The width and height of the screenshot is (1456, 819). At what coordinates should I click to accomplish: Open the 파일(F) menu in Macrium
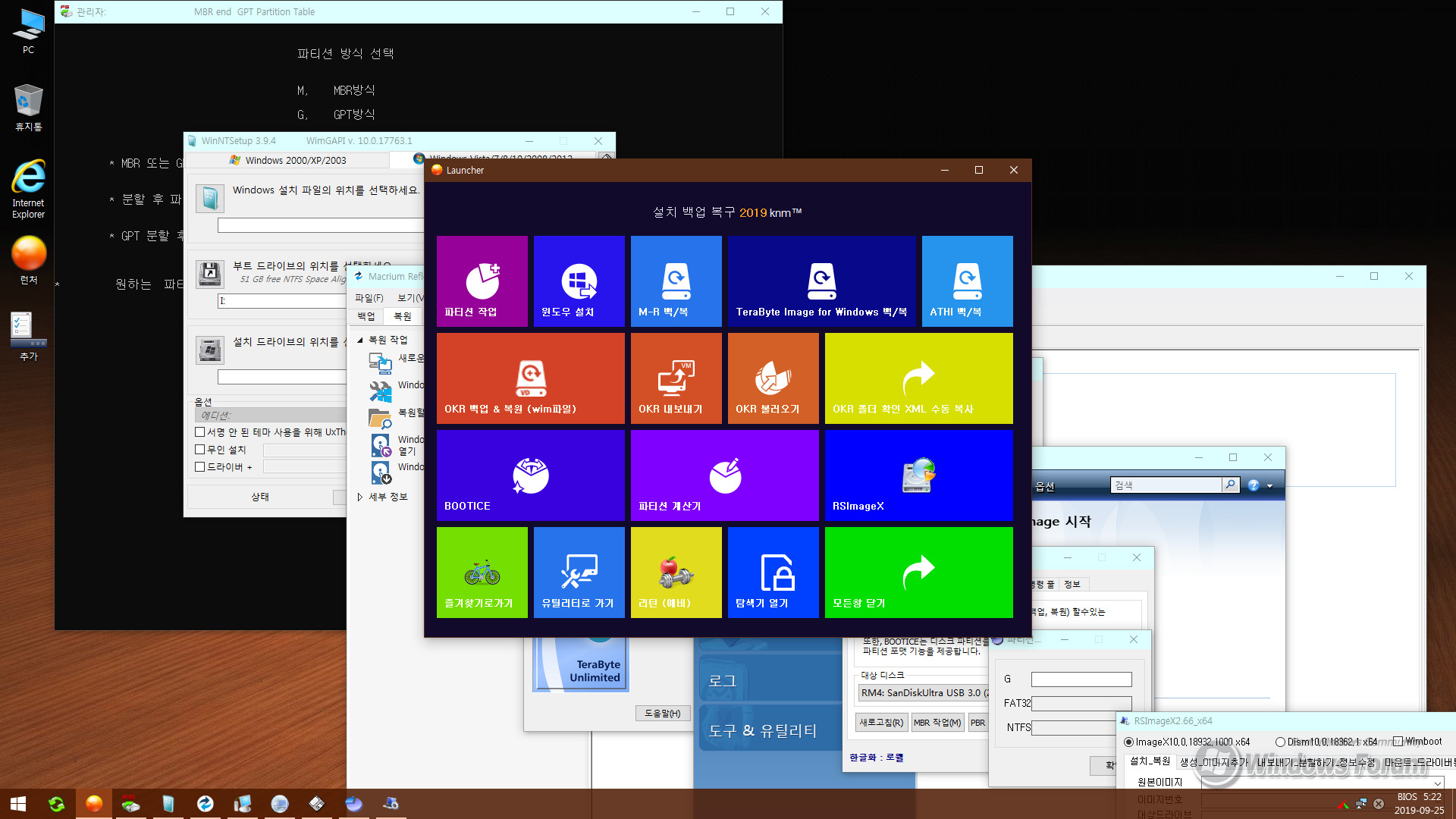coord(369,298)
